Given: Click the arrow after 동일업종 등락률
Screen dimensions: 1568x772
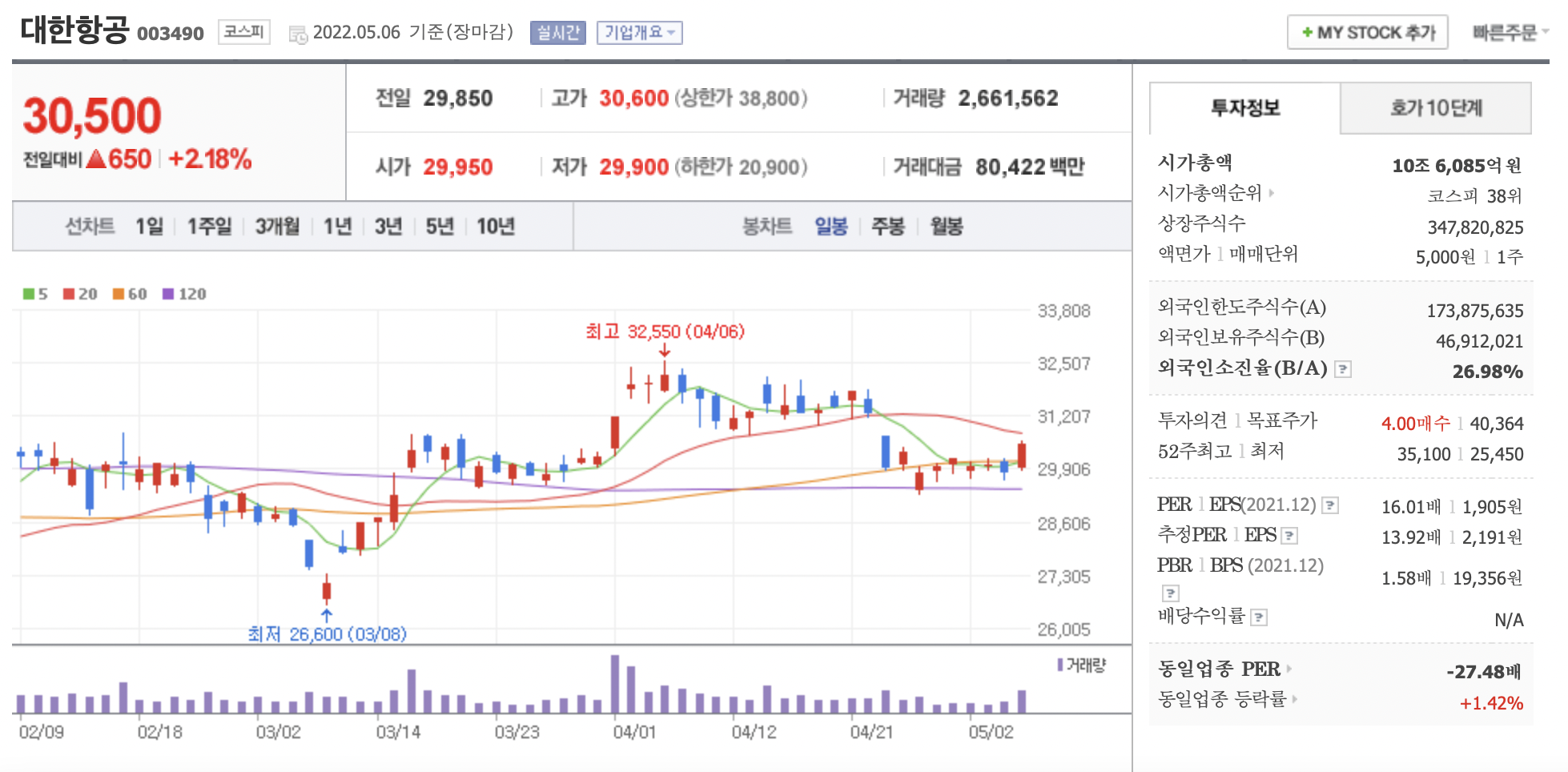Looking at the screenshot, I should click(x=1294, y=699).
